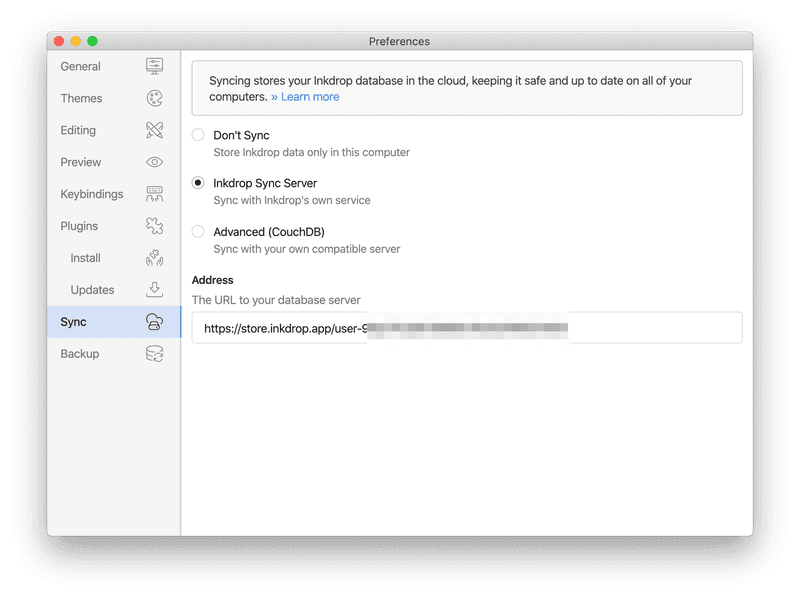
Task: Select the Sync cloud icon
Action: [153, 322]
